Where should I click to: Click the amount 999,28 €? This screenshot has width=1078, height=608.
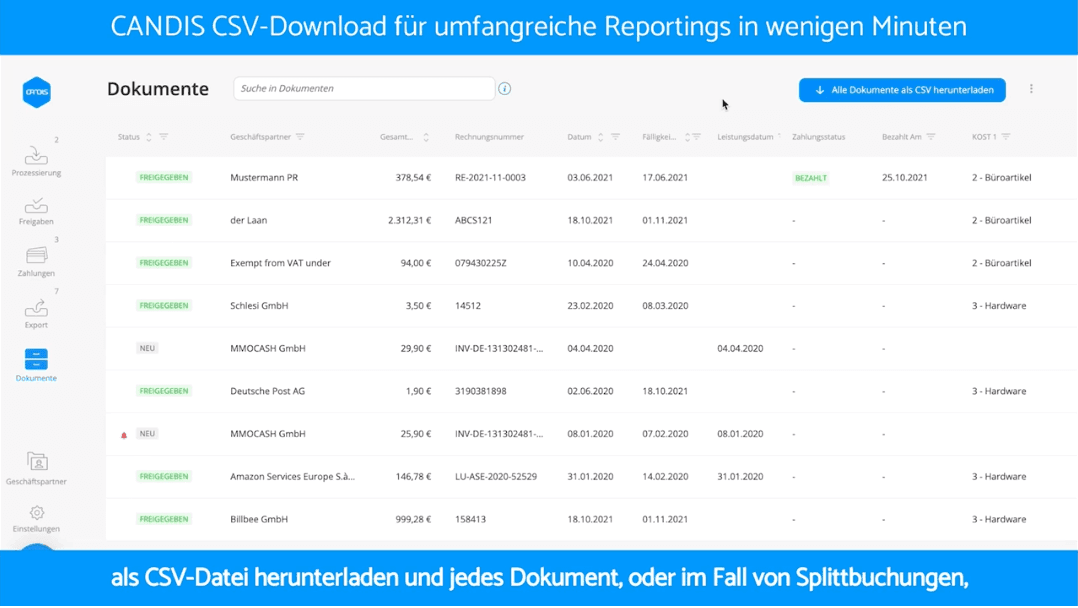(x=413, y=519)
